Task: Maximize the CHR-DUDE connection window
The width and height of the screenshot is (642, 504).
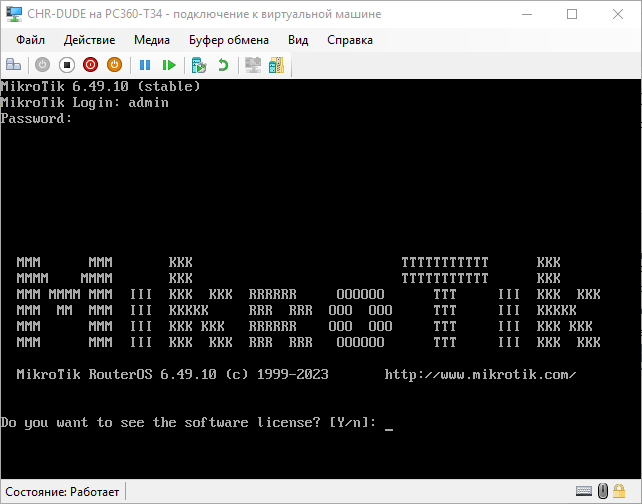Action: 572,14
